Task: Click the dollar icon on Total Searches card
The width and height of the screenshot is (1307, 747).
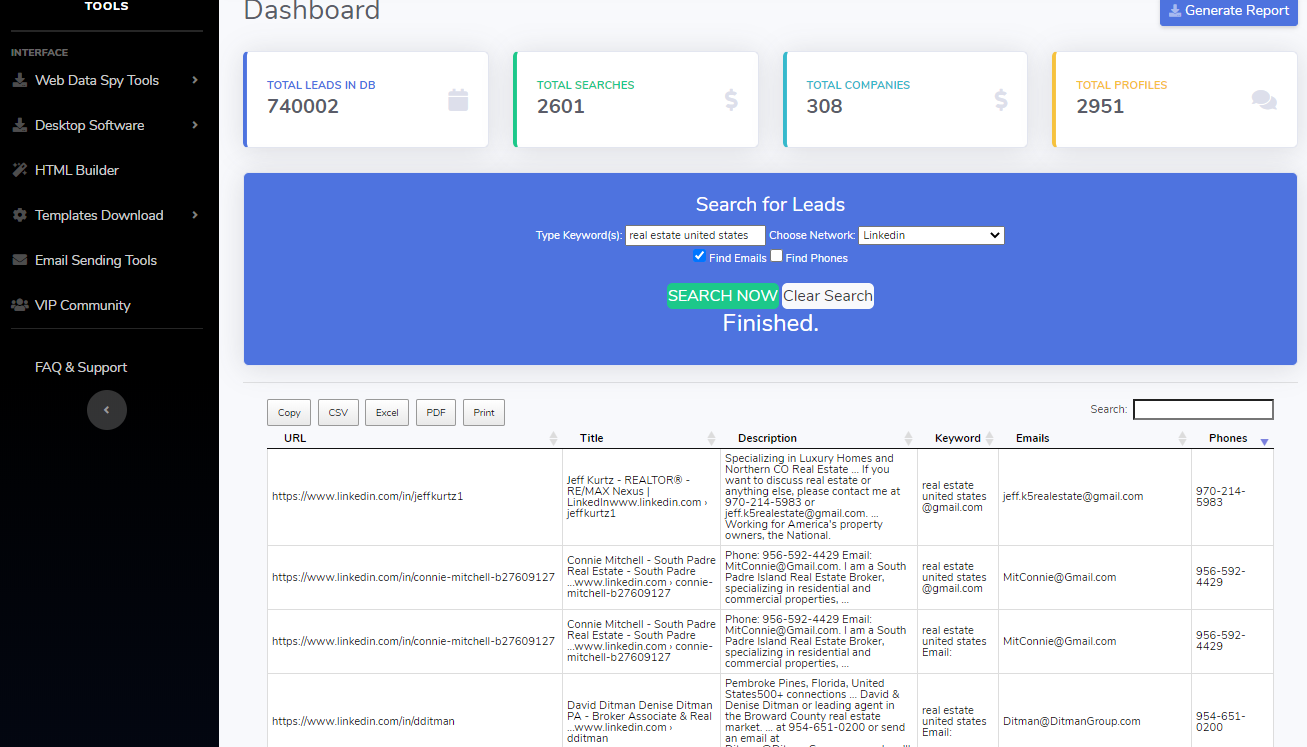Action: pyautogui.click(x=731, y=99)
